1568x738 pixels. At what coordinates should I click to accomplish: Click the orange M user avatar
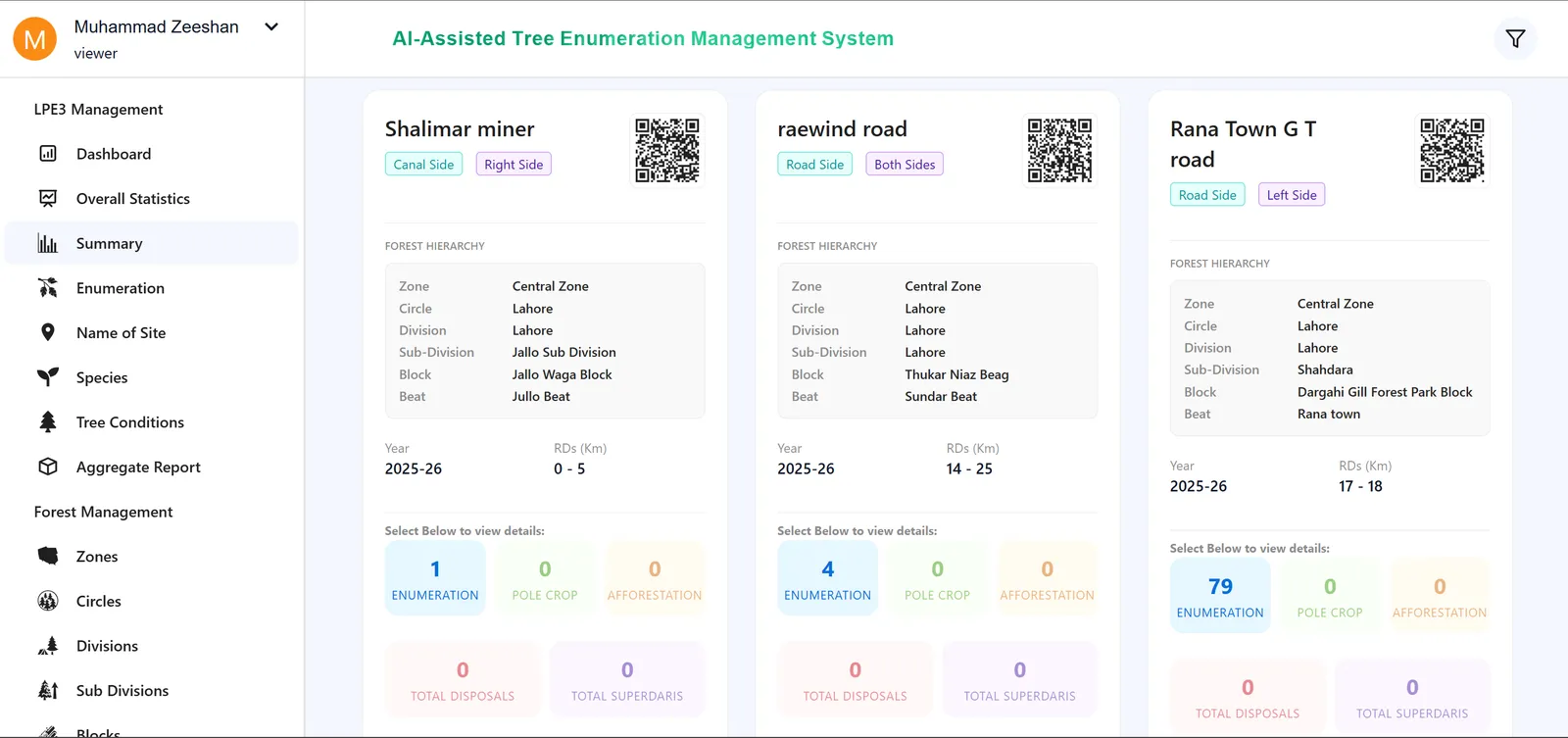coord(34,39)
